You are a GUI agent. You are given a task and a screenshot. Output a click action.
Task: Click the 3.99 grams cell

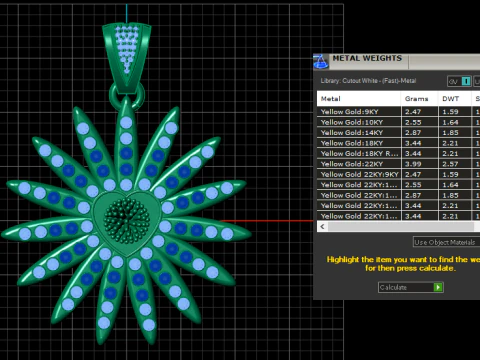pyautogui.click(x=419, y=164)
